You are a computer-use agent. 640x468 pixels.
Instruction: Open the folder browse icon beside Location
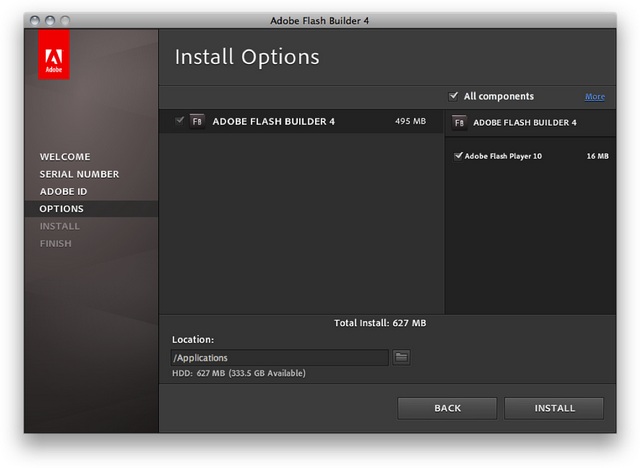tap(401, 357)
